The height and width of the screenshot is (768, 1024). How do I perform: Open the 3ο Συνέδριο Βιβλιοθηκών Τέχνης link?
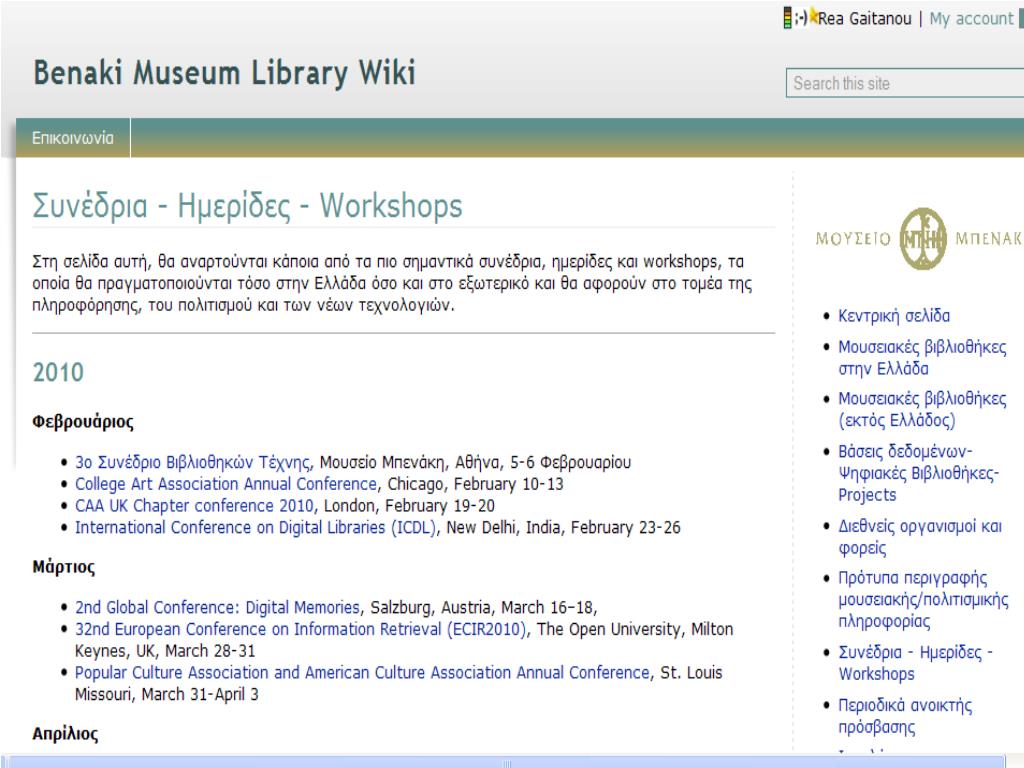click(x=193, y=462)
